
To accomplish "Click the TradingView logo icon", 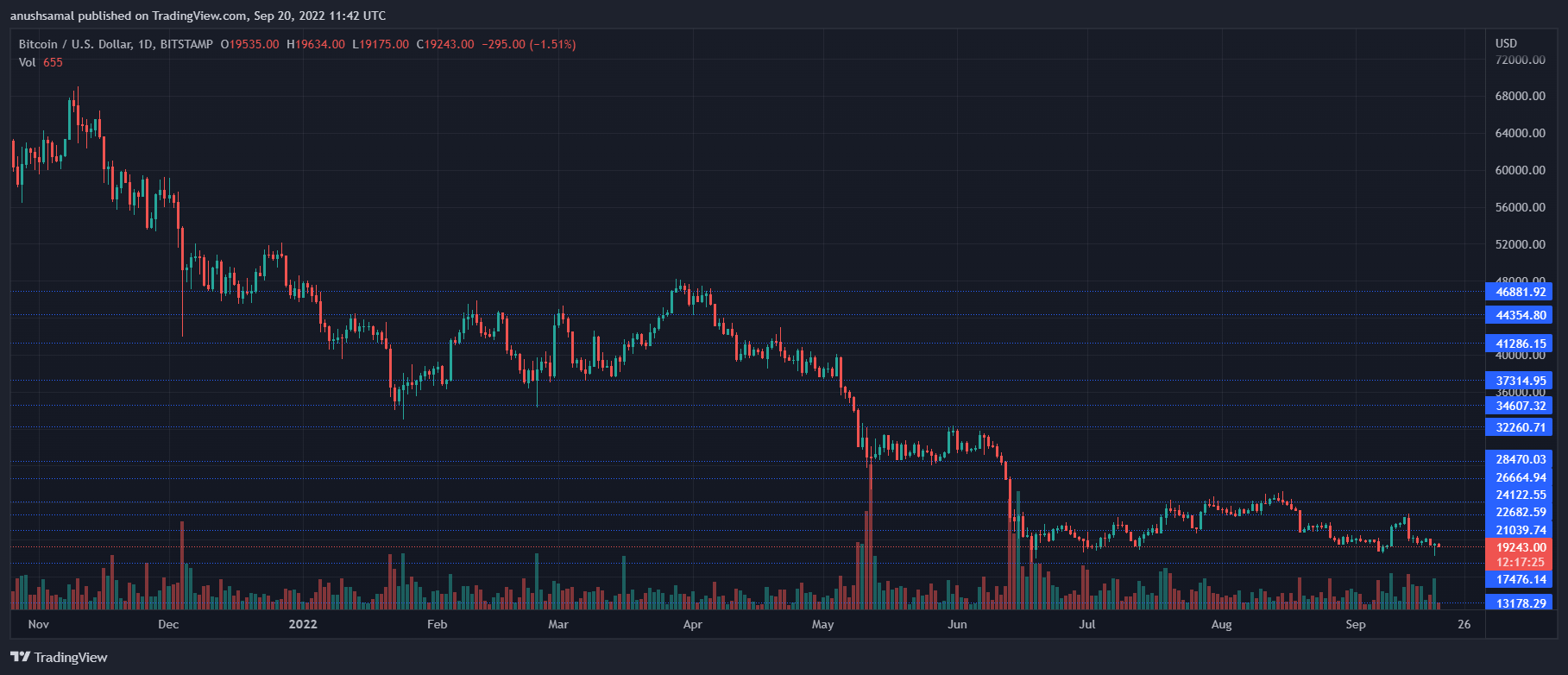I will pyautogui.click(x=20, y=657).
